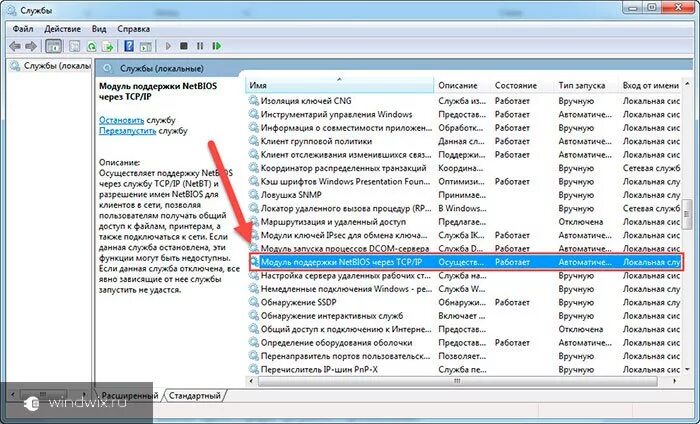Click the Export list toolbar icon
The width and height of the screenshot is (700, 424).
click(108, 46)
